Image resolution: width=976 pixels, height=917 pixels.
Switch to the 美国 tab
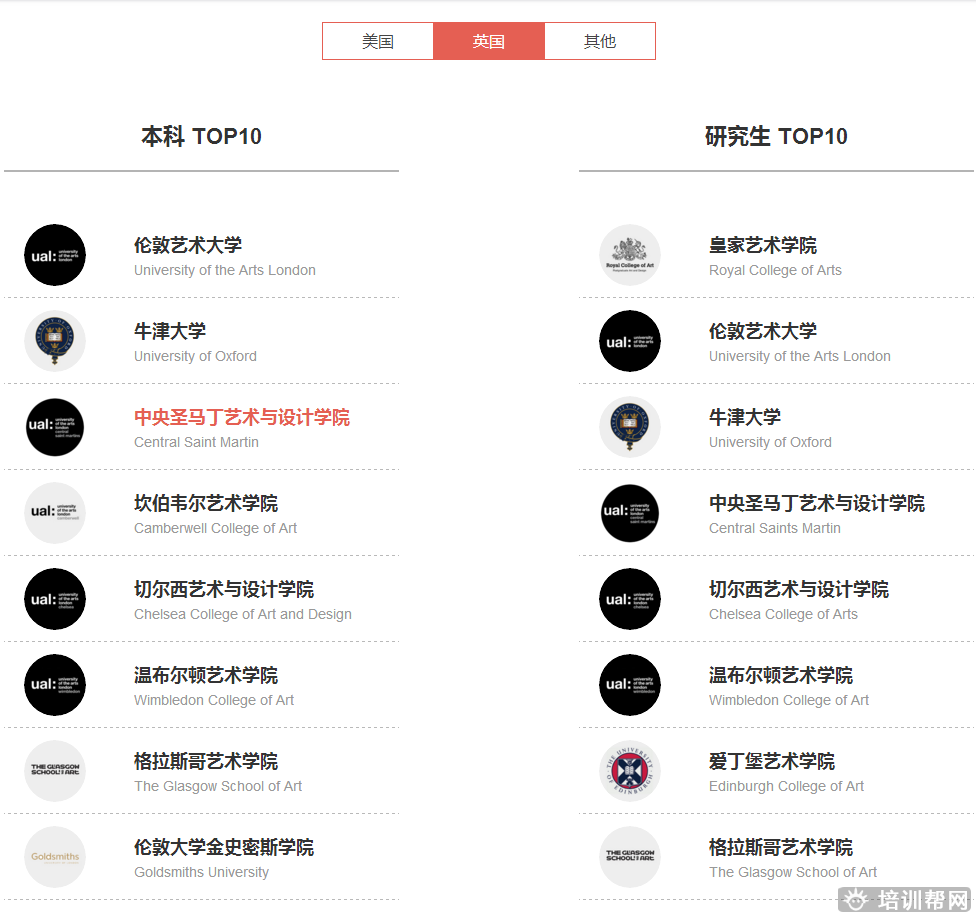click(x=378, y=41)
